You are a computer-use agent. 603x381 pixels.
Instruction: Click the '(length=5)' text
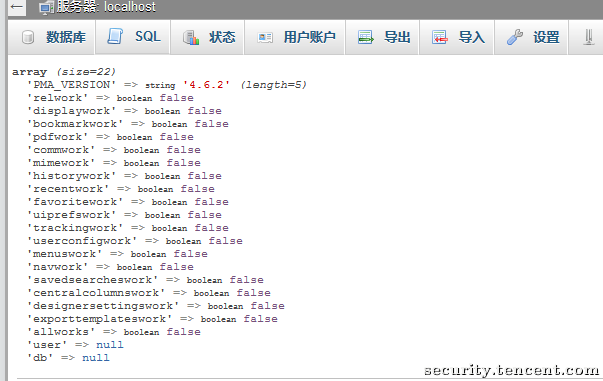pos(274,85)
